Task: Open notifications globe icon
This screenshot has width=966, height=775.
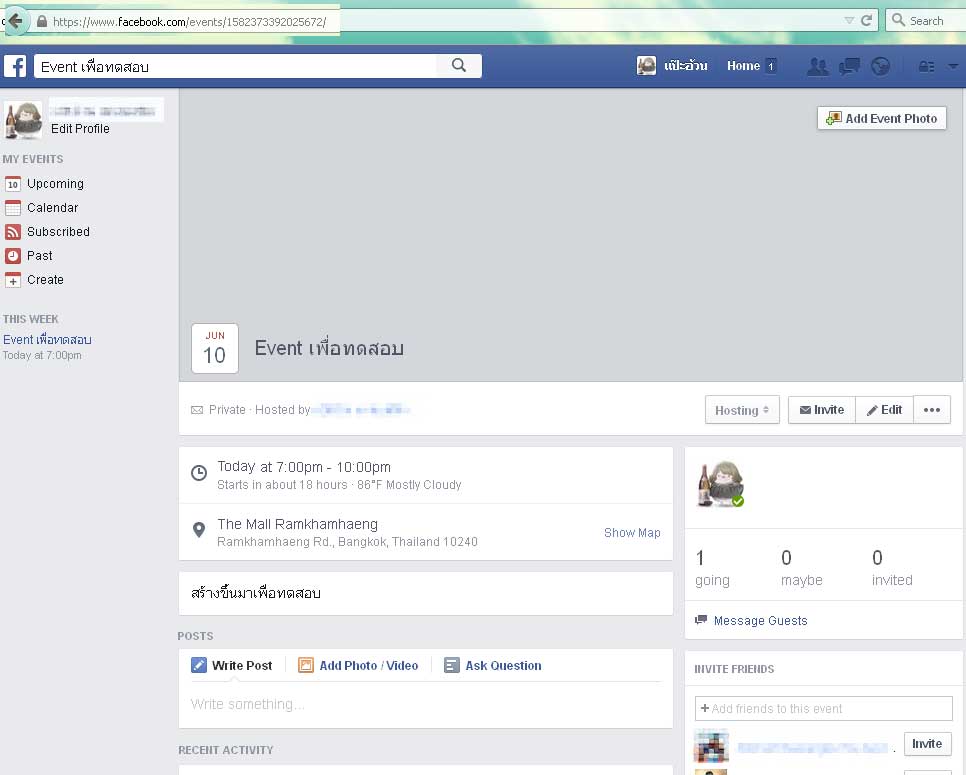Action: (880, 66)
